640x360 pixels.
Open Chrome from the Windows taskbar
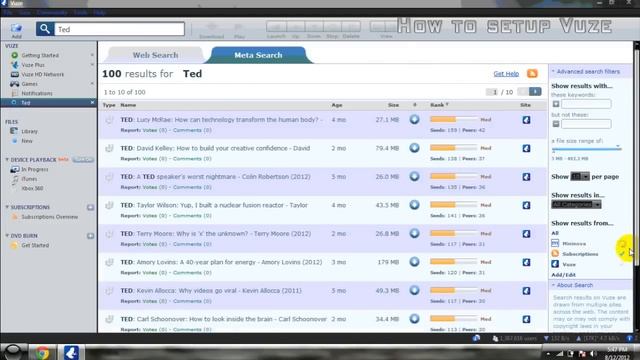tap(42, 352)
